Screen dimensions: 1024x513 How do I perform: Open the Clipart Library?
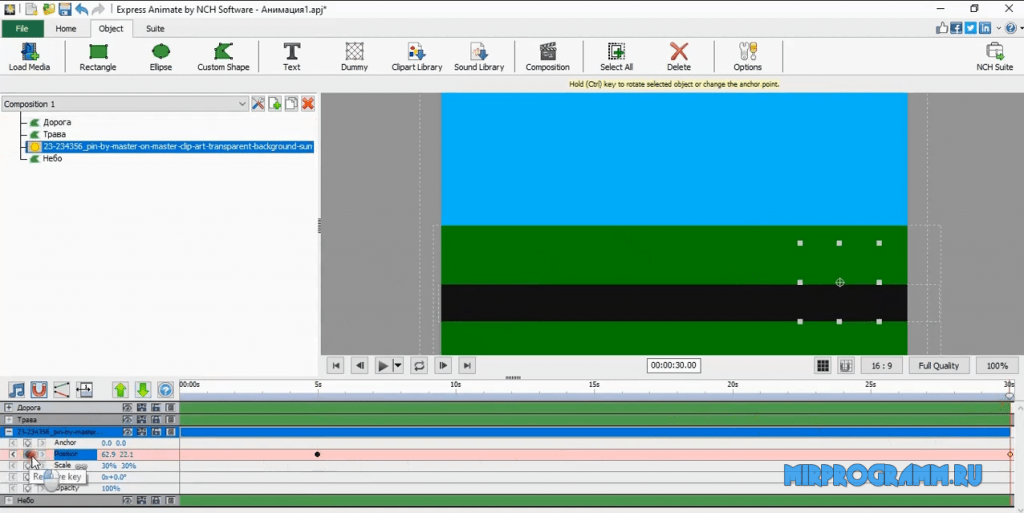(x=416, y=57)
